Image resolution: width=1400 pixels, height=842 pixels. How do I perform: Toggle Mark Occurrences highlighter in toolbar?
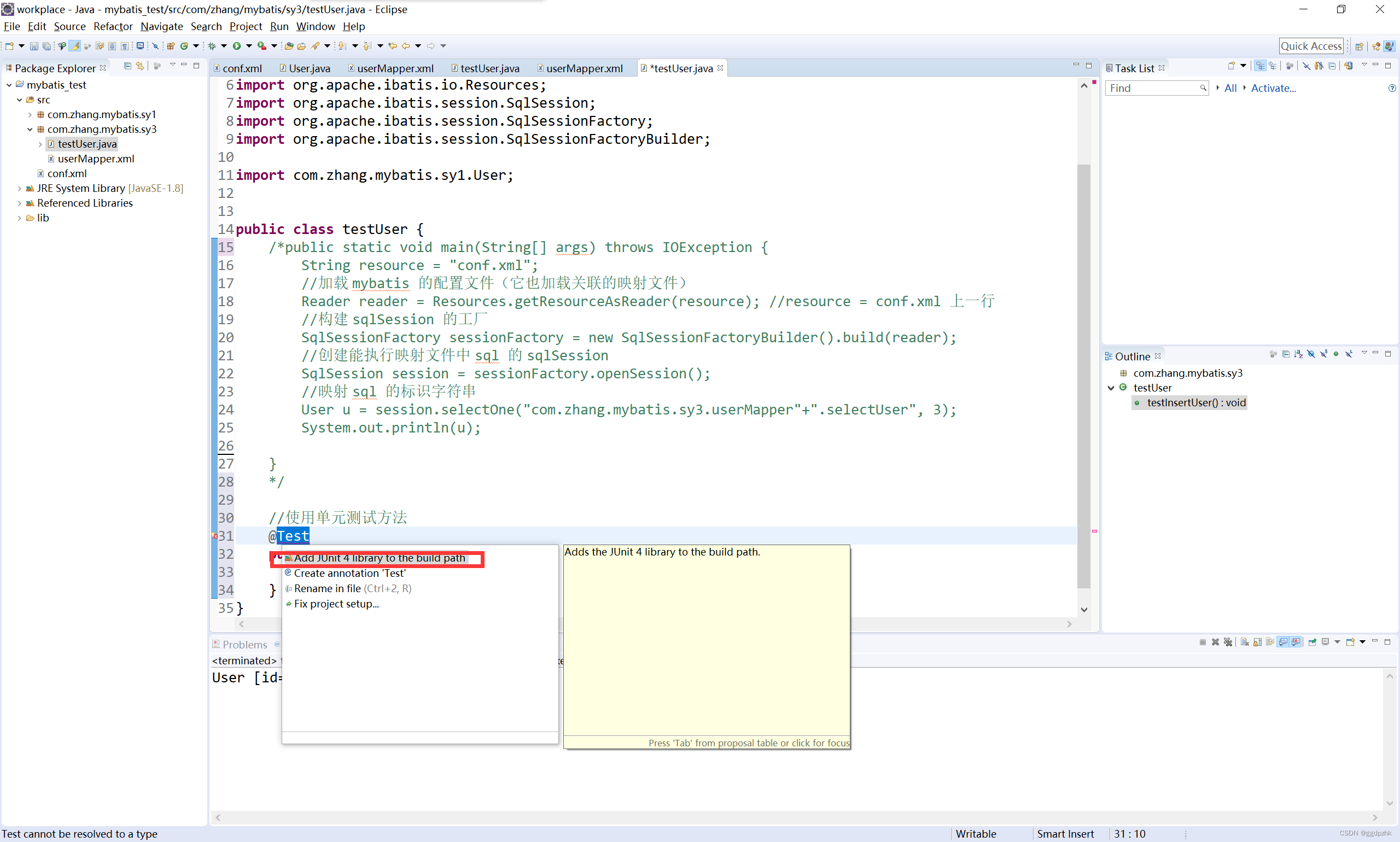click(75, 46)
